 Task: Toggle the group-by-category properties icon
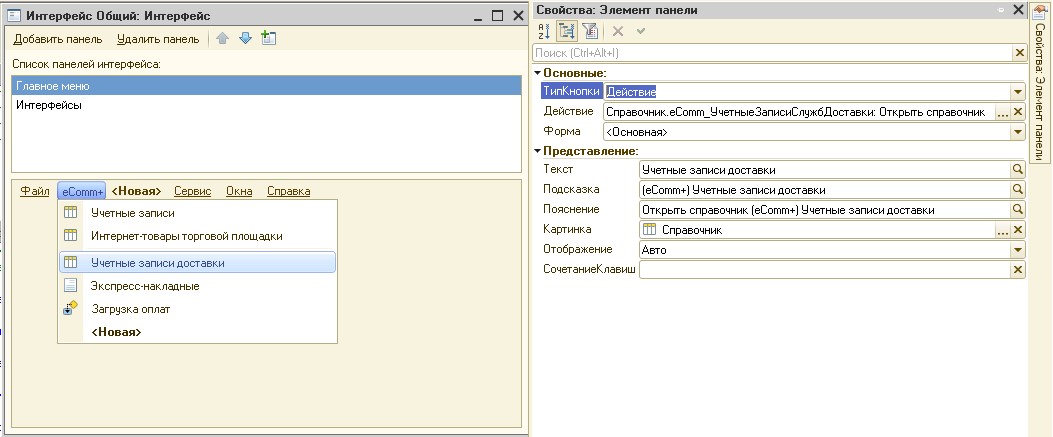pos(567,32)
